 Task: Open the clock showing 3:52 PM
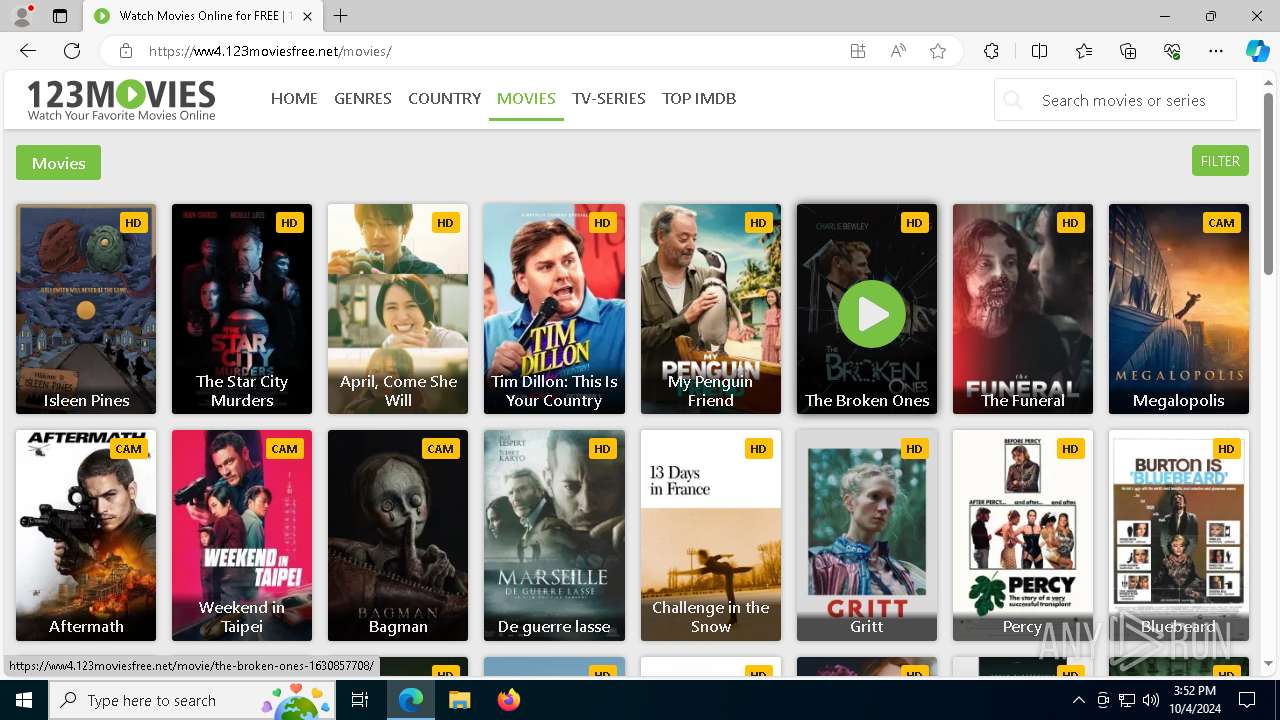click(1194, 700)
